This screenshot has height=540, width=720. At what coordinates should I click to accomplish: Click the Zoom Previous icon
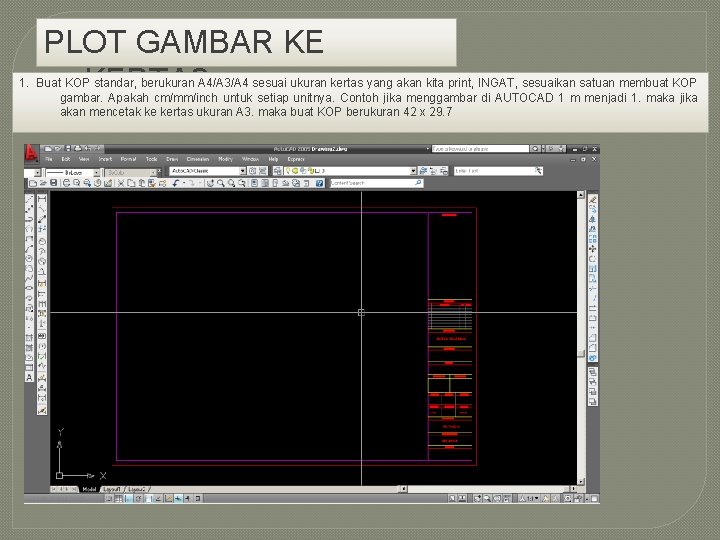(x=242, y=183)
